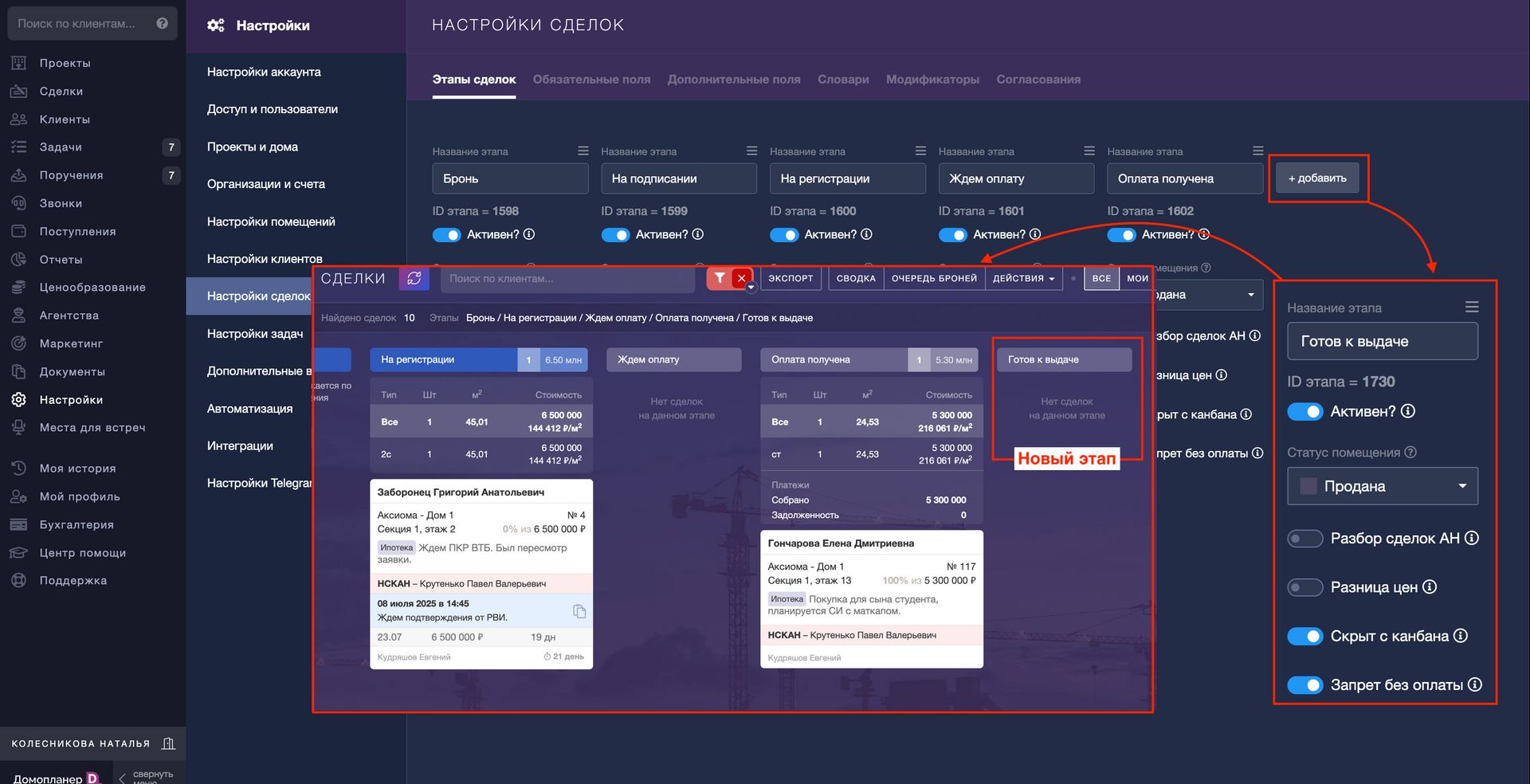This screenshot has width=1530, height=784.
Task: Select МОИ deals filter button
Action: [x=1137, y=278]
